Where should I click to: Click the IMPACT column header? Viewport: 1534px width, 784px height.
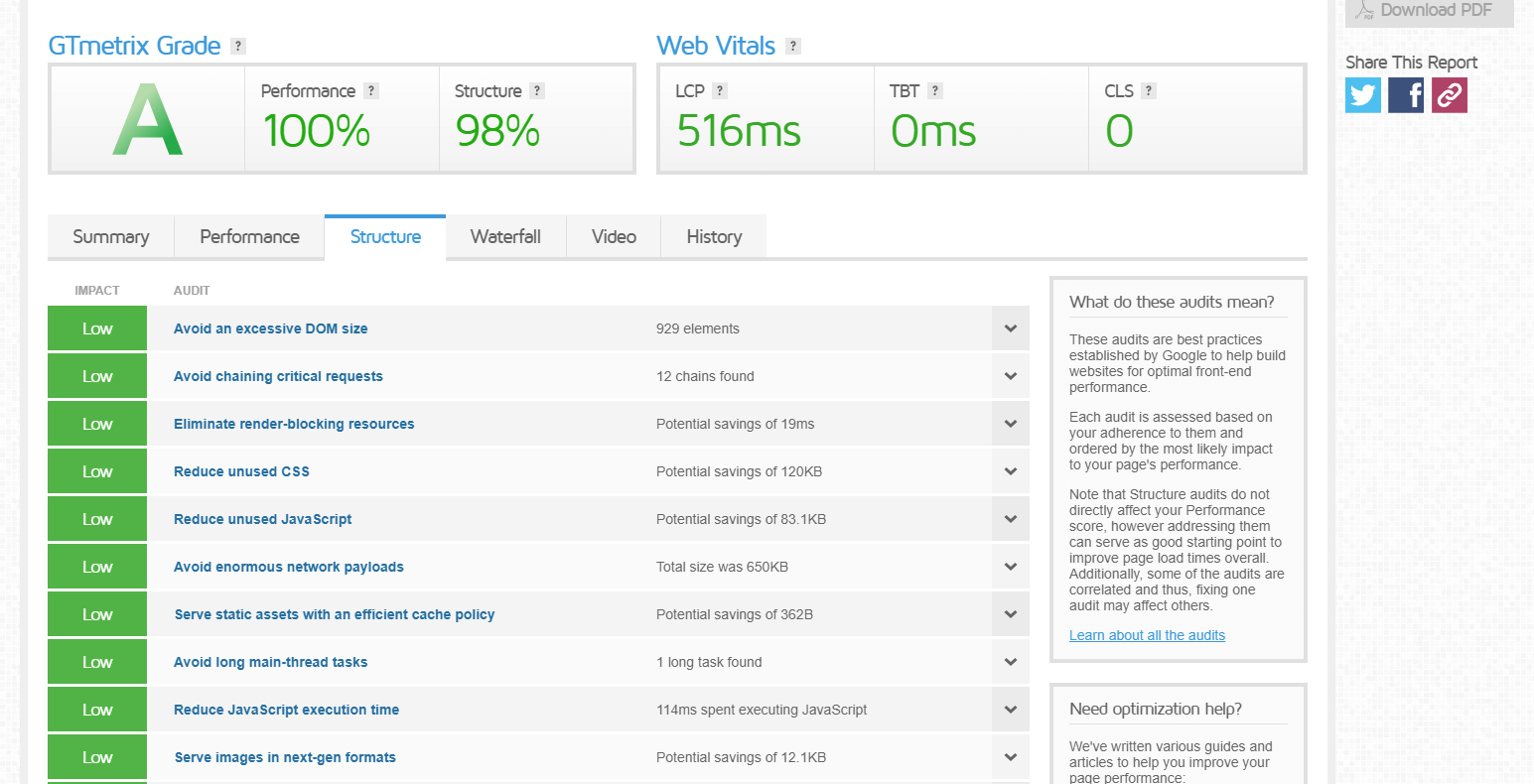97,291
